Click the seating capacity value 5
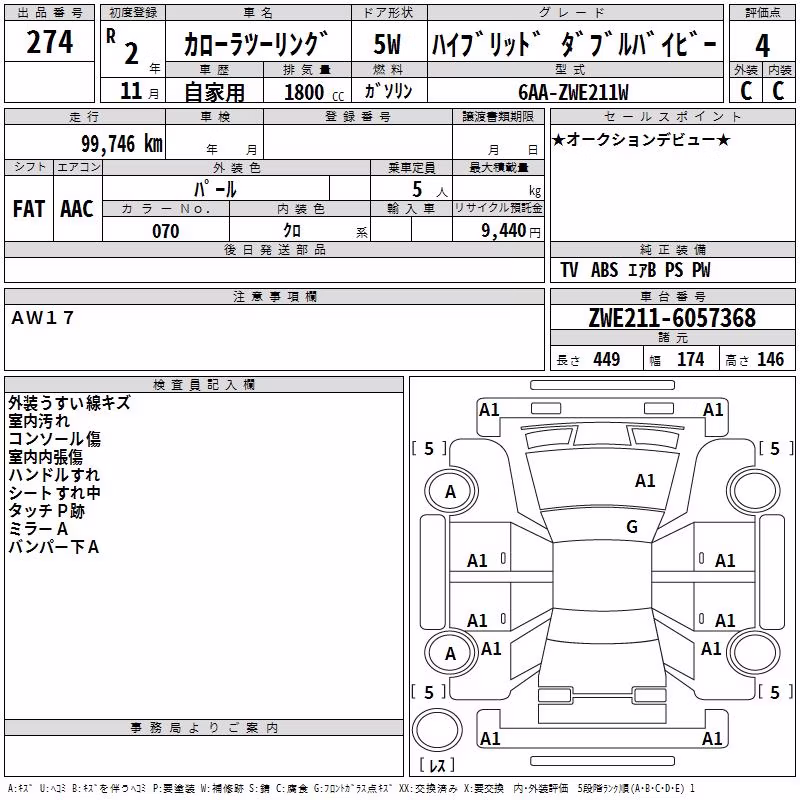This screenshot has height=800, width=800. pos(417,189)
